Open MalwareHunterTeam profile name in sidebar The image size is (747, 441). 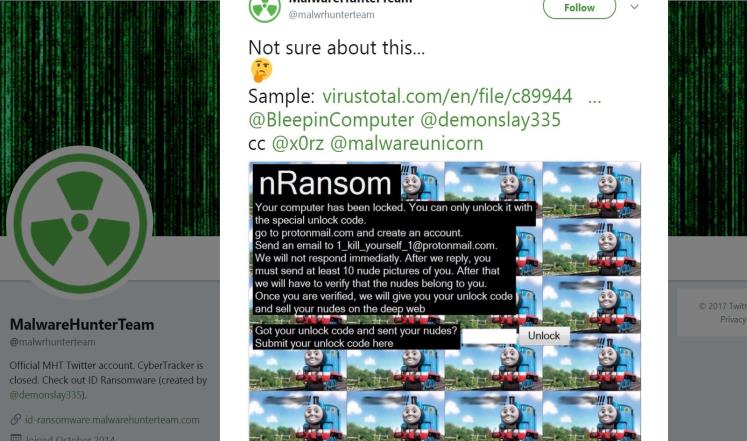click(82, 325)
